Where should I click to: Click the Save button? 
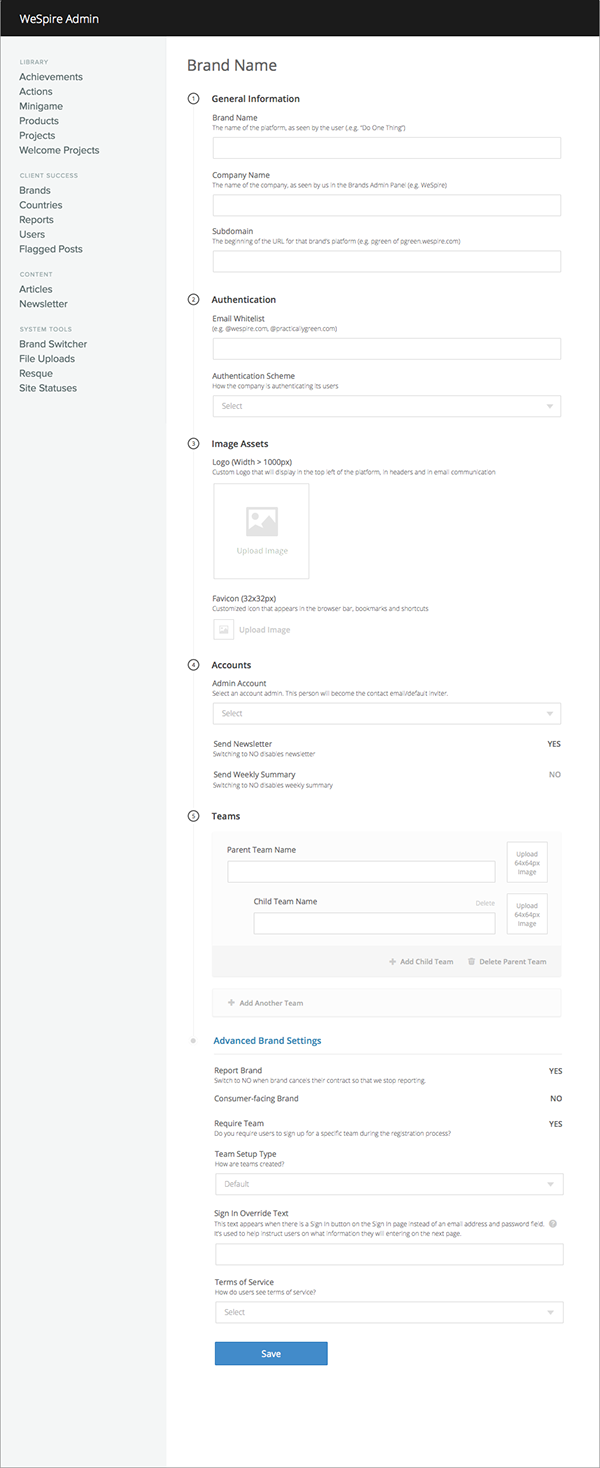point(271,1353)
